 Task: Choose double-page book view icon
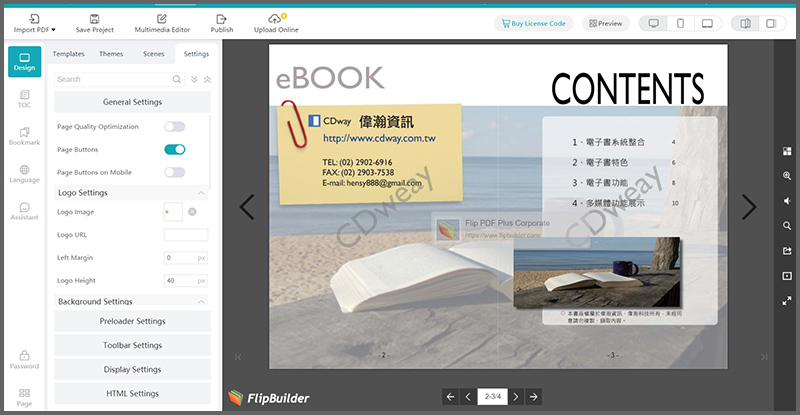point(745,23)
